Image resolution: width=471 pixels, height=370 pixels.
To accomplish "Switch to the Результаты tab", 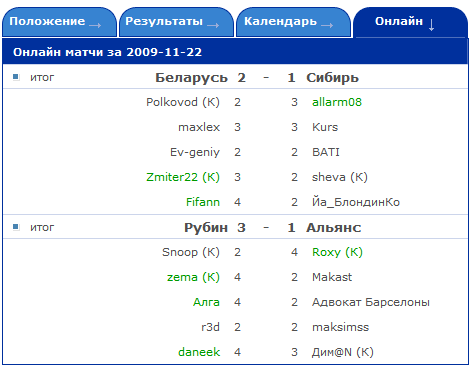I will coord(176,22).
